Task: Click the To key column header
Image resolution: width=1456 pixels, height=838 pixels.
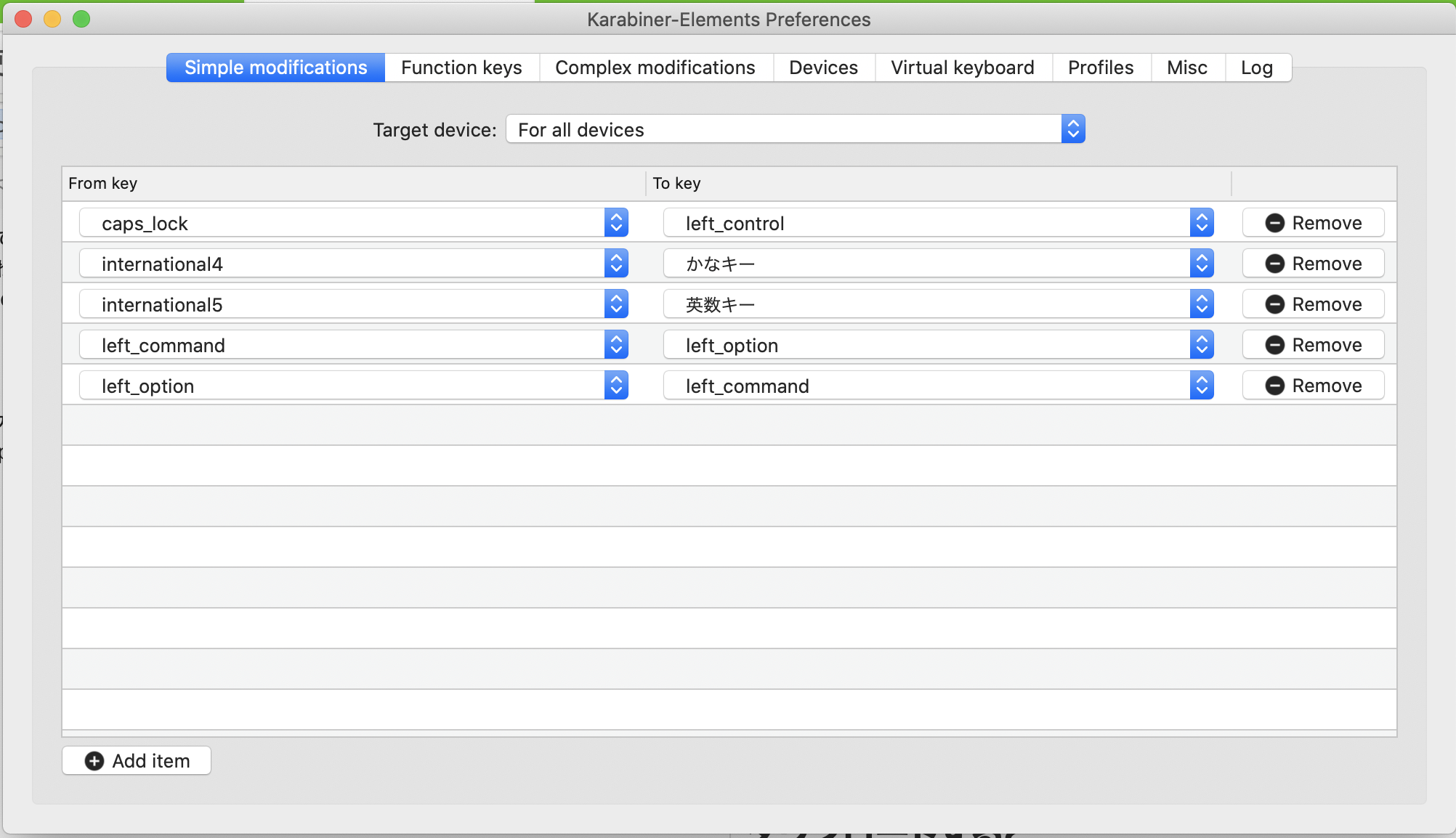Action: pyautogui.click(x=939, y=184)
